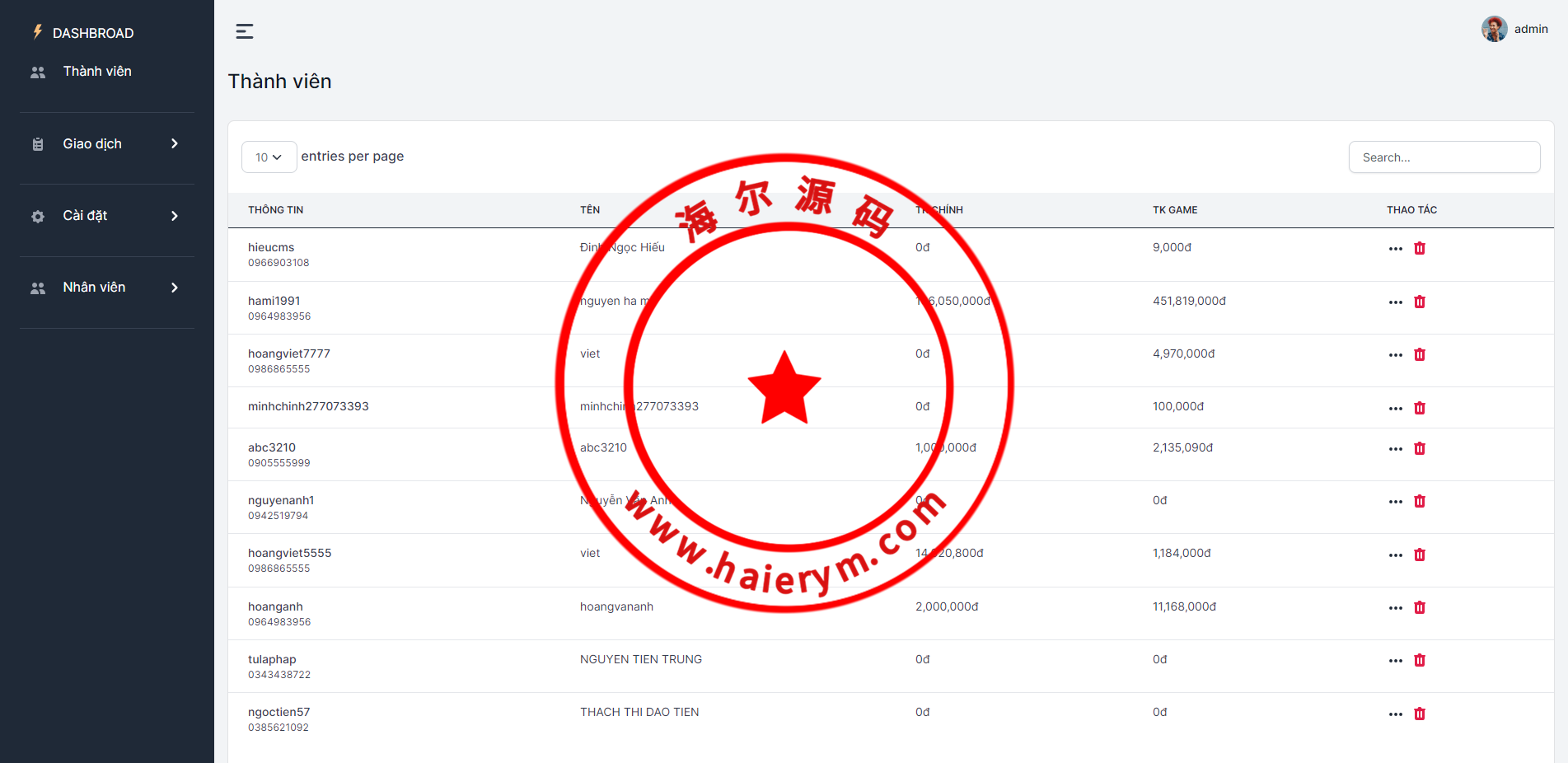Open actions menu for hami1991
This screenshot has height=763, width=1568.
[x=1395, y=302]
